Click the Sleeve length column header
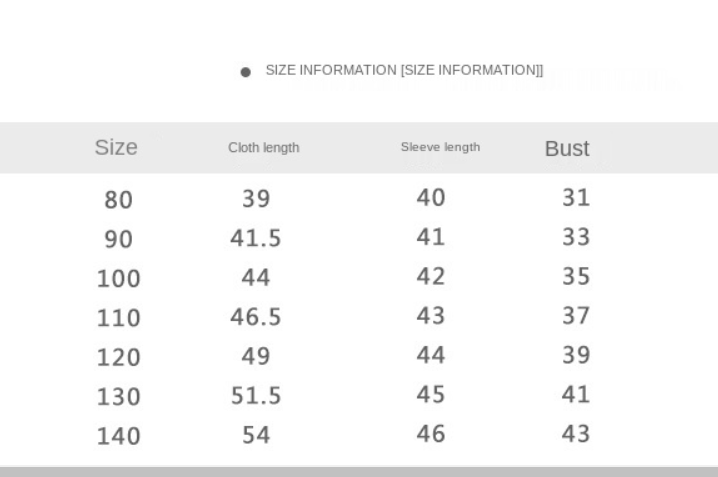 pyautogui.click(x=441, y=147)
